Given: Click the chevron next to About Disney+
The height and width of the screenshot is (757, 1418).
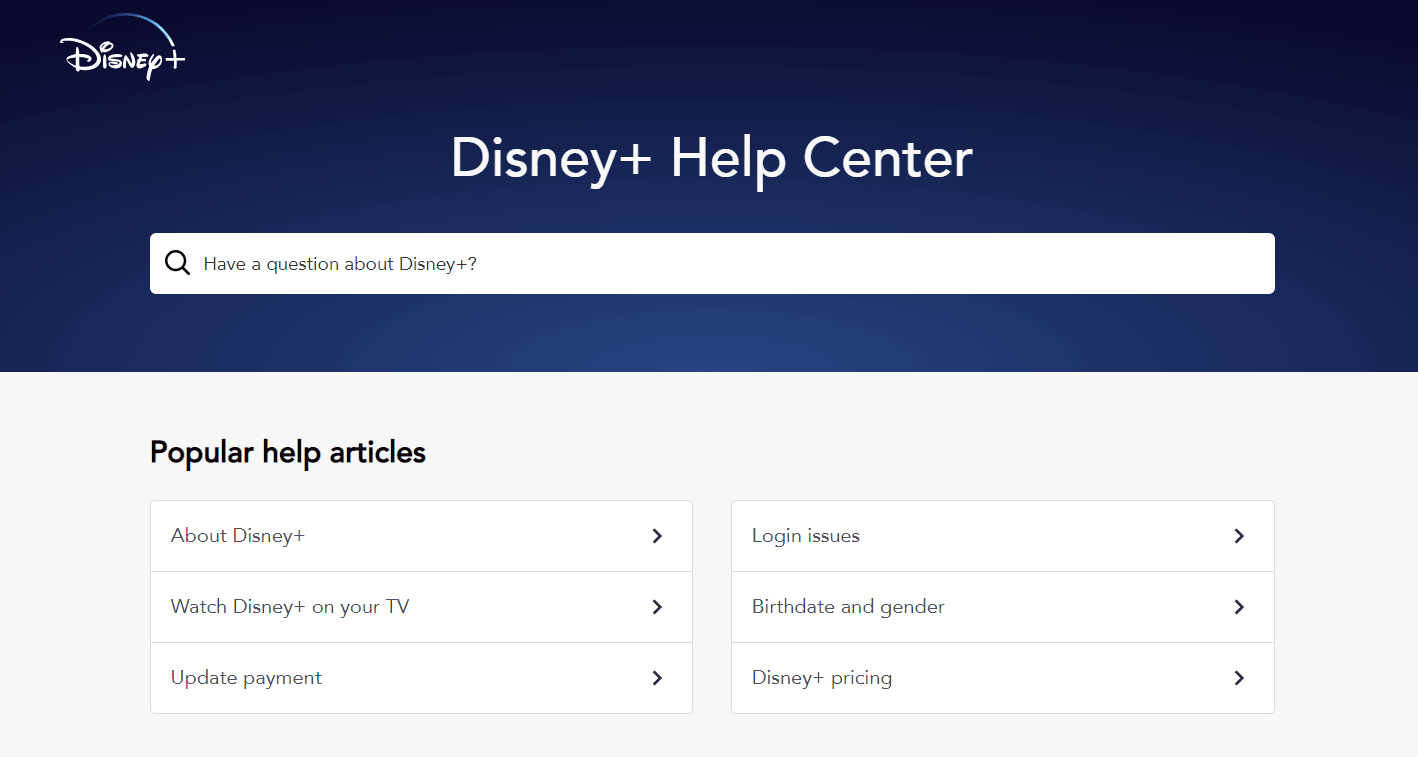Looking at the screenshot, I should coord(657,536).
